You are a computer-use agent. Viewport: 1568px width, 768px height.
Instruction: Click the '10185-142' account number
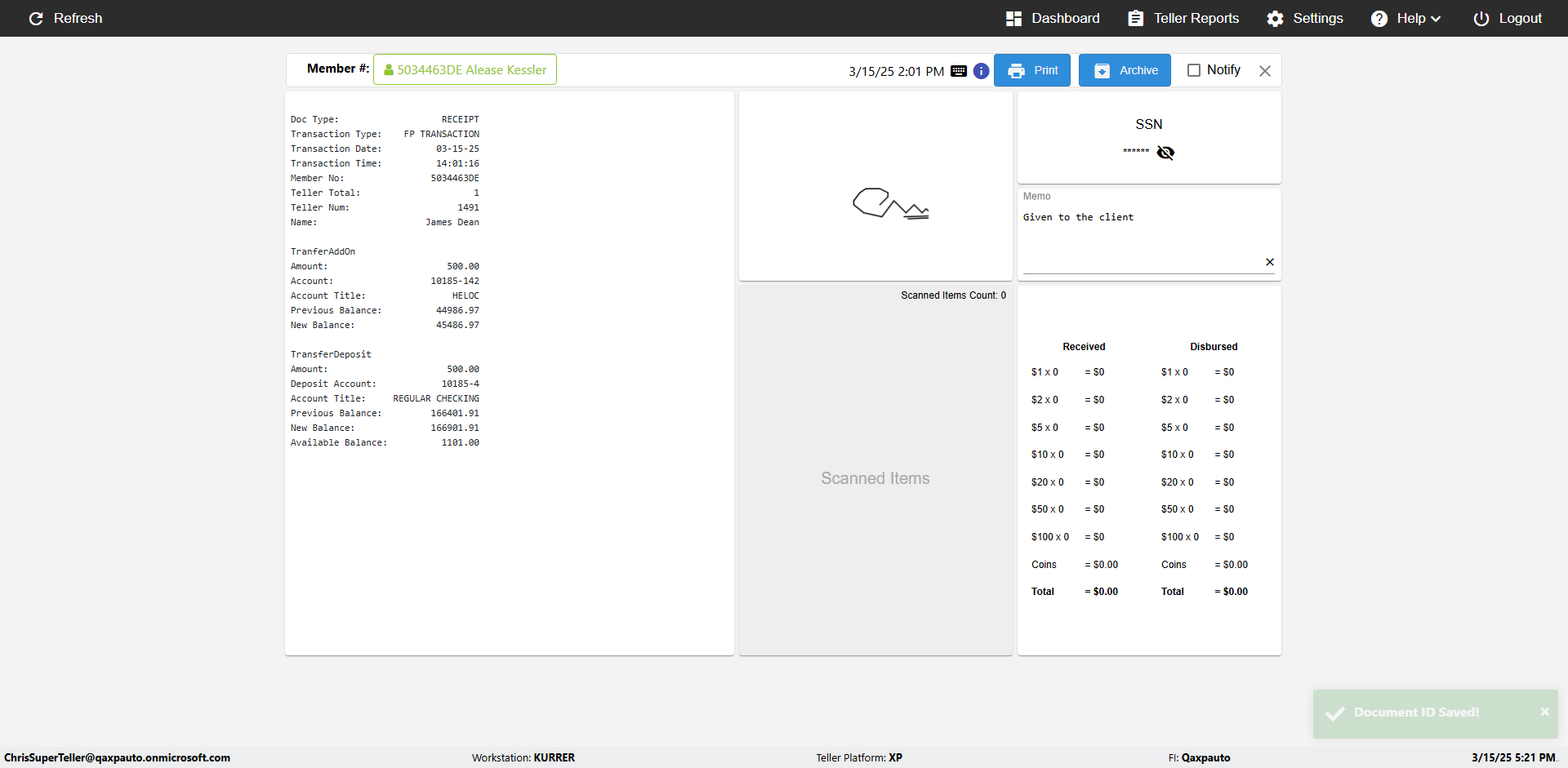pyautogui.click(x=455, y=281)
